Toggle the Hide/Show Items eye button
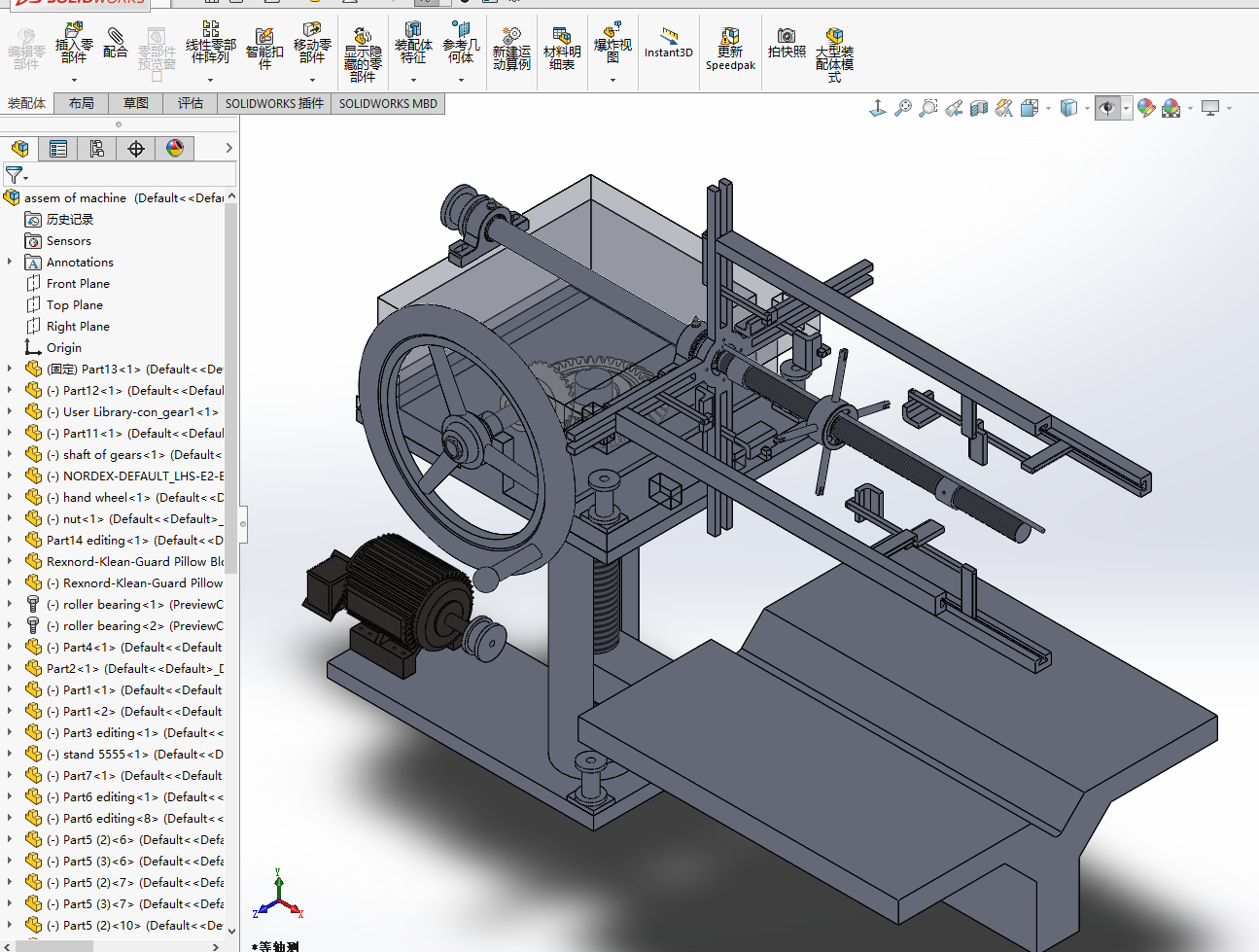This screenshot has width=1259, height=952. point(1106,108)
